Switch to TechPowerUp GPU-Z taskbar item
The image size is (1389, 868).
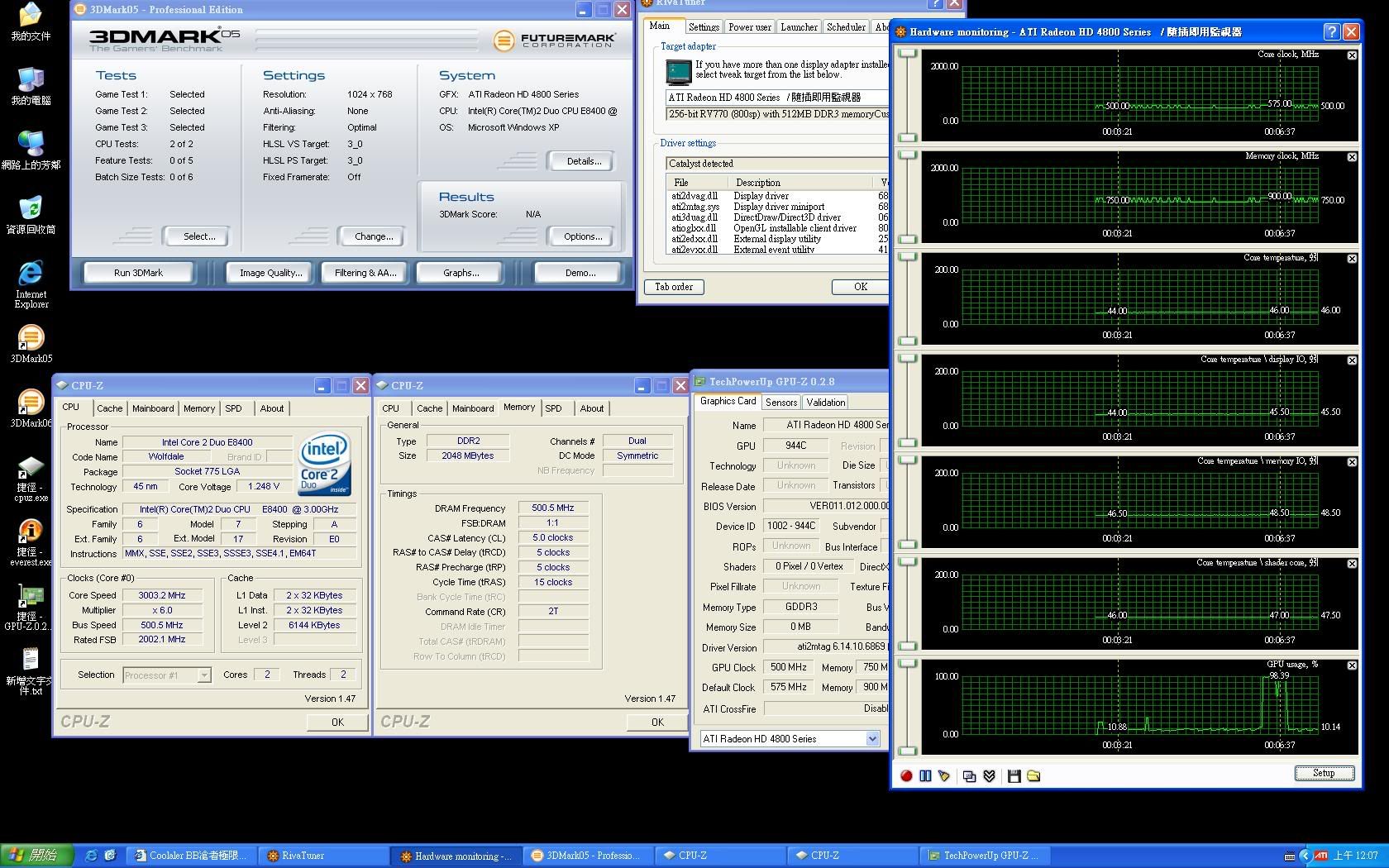984,856
